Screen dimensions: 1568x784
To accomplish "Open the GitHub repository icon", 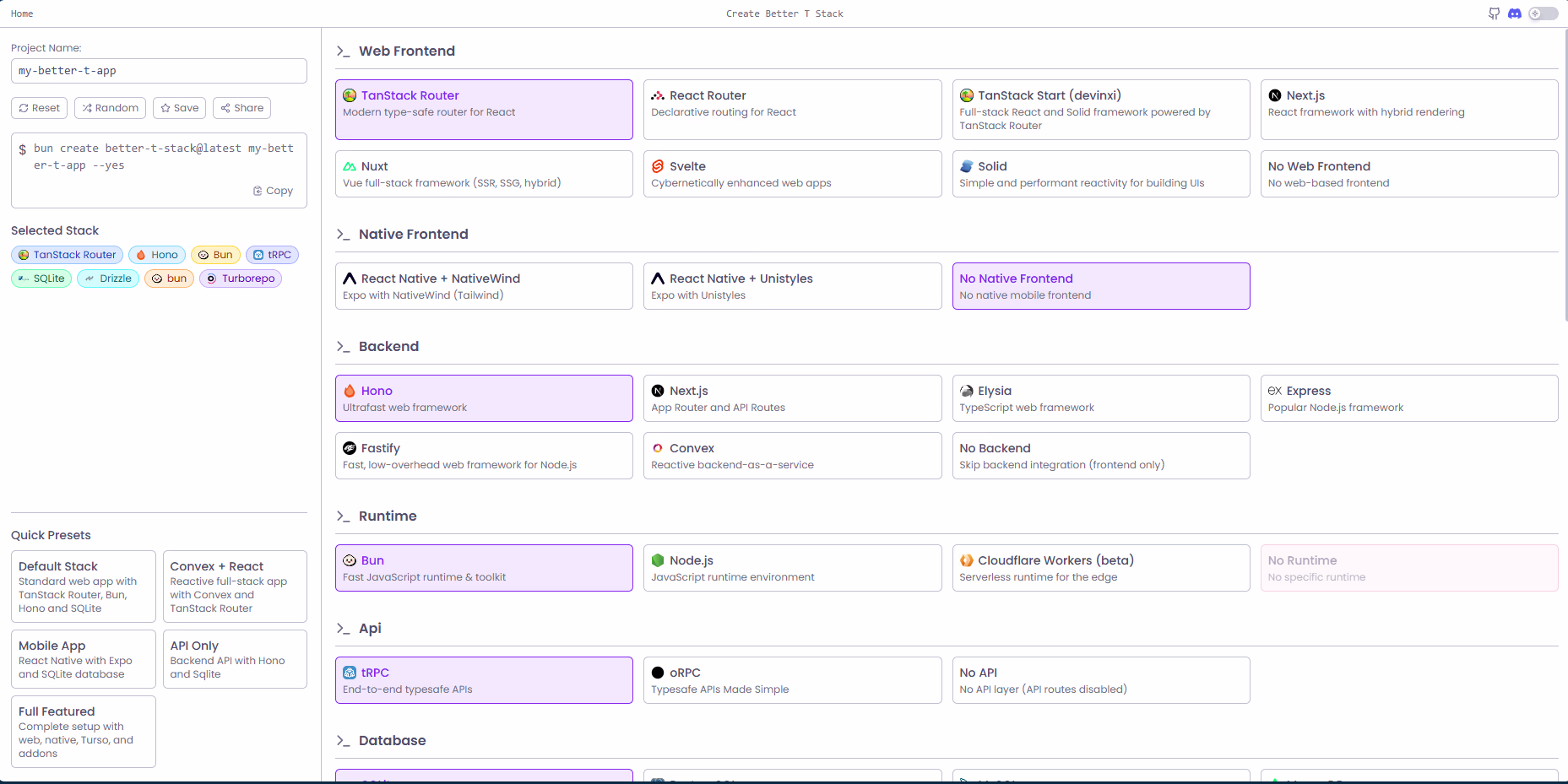I will 1494,14.
